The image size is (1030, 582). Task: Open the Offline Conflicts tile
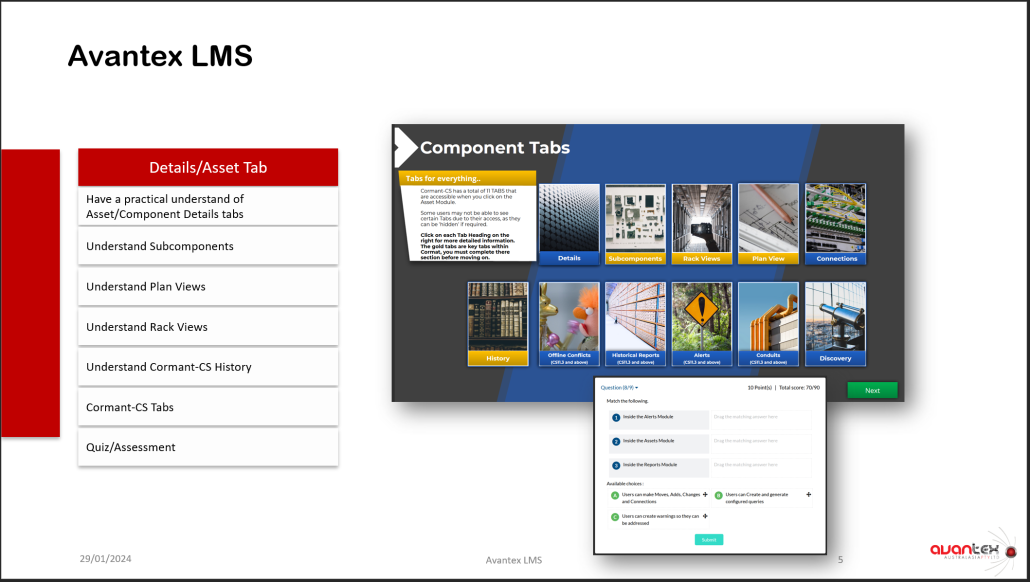[569, 324]
